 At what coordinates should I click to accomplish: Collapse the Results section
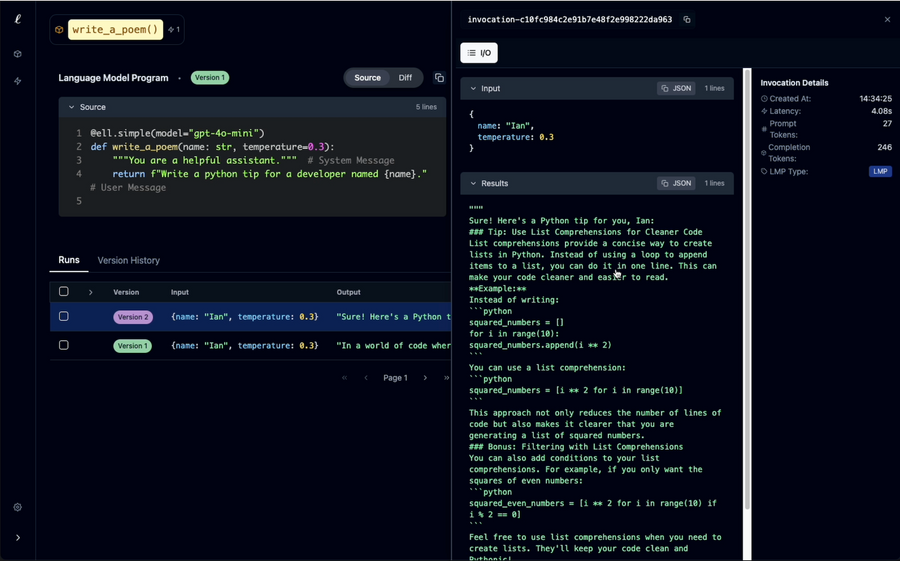tap(473, 183)
